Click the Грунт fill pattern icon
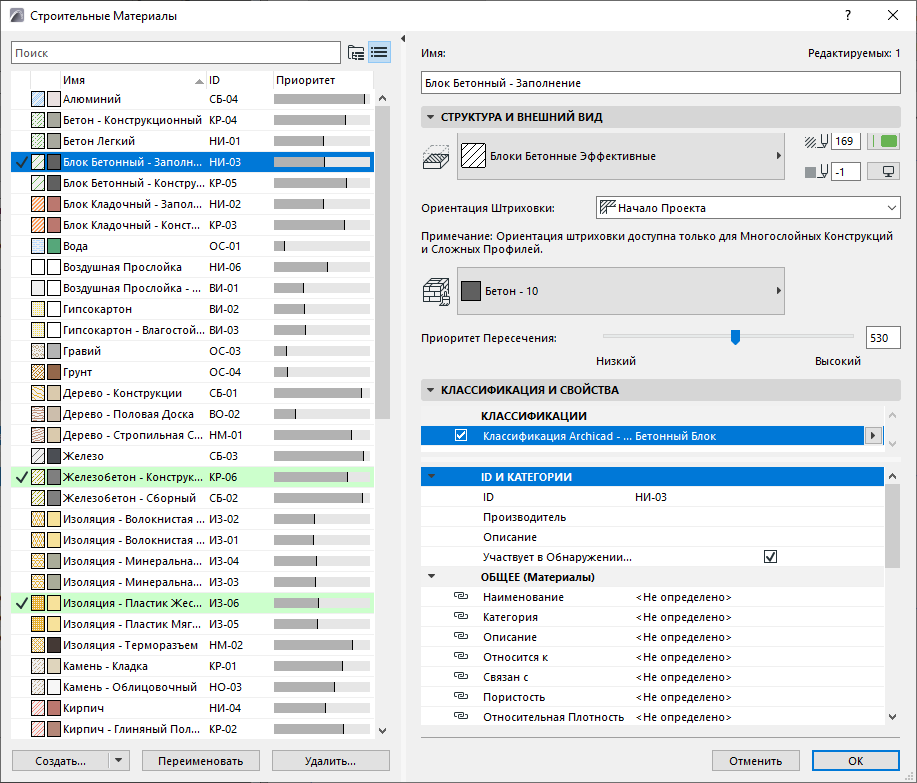917x783 pixels. [x=38, y=372]
